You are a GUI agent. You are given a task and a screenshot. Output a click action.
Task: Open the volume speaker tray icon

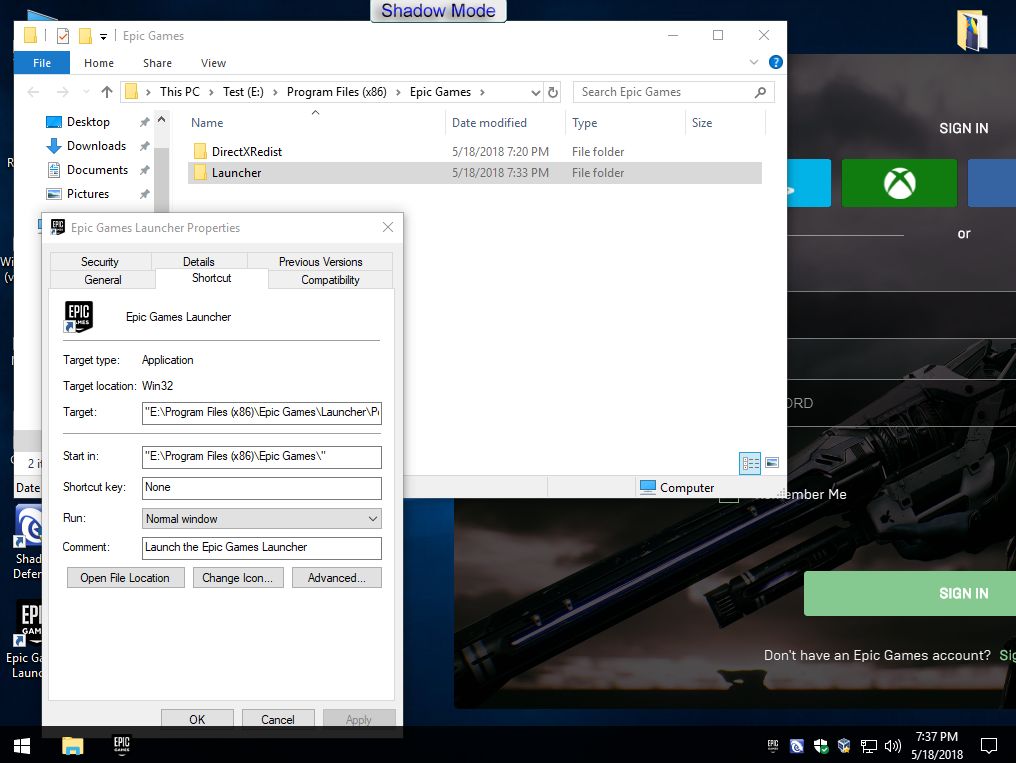tap(893, 746)
